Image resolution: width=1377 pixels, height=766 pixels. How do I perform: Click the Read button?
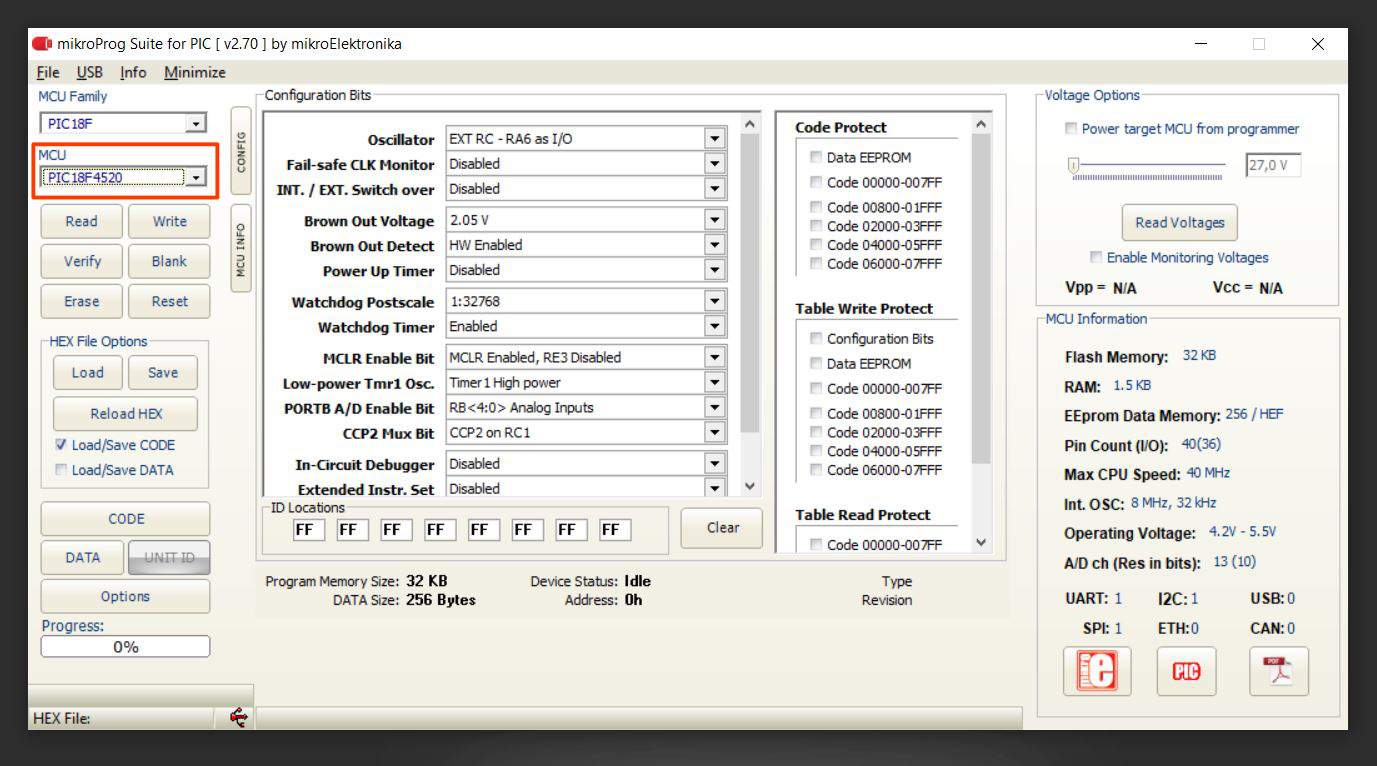(x=82, y=221)
